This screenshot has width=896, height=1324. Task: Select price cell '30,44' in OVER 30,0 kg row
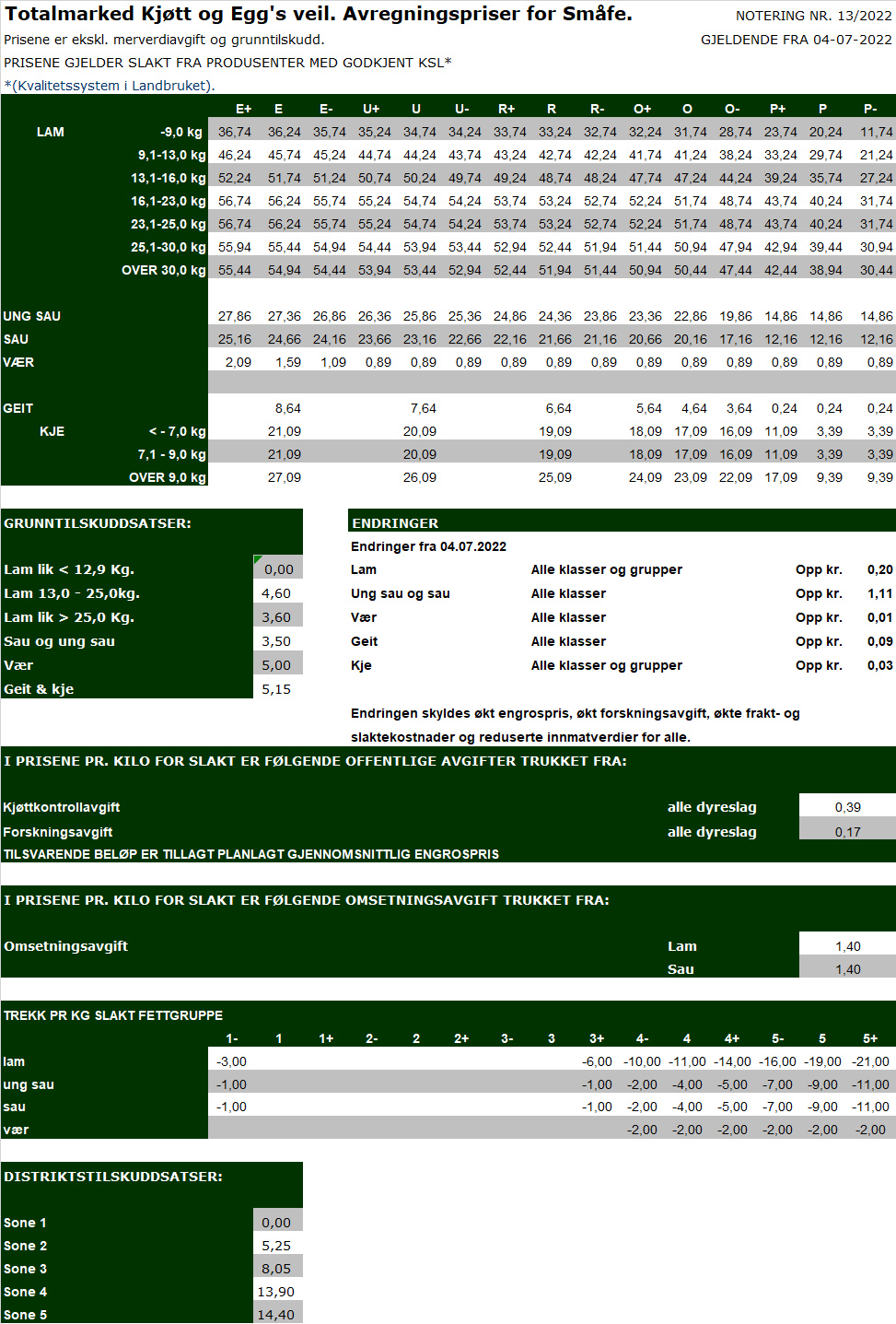[877, 270]
